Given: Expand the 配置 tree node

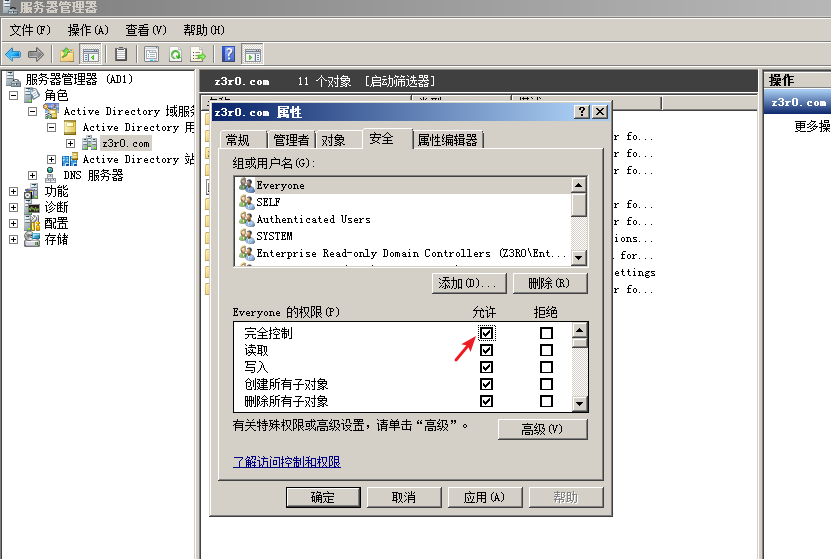Looking at the screenshot, I should [13, 223].
